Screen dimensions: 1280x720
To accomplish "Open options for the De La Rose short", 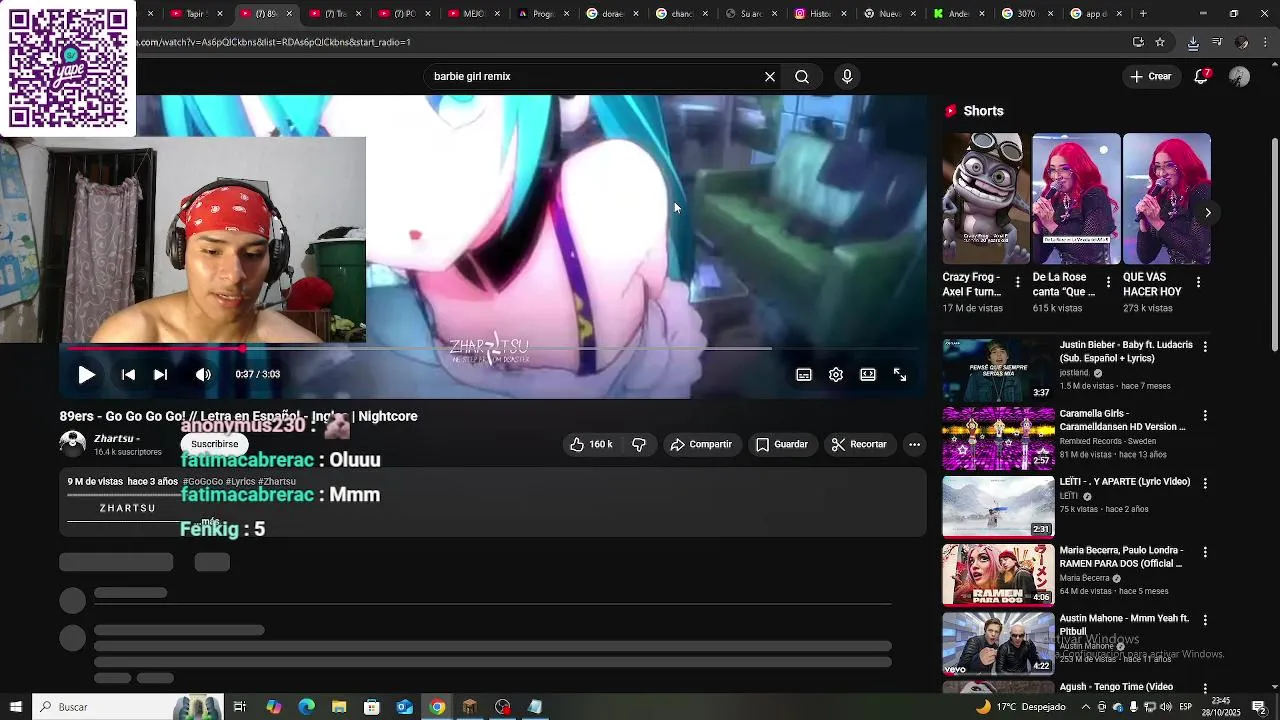I will pos(1108,283).
